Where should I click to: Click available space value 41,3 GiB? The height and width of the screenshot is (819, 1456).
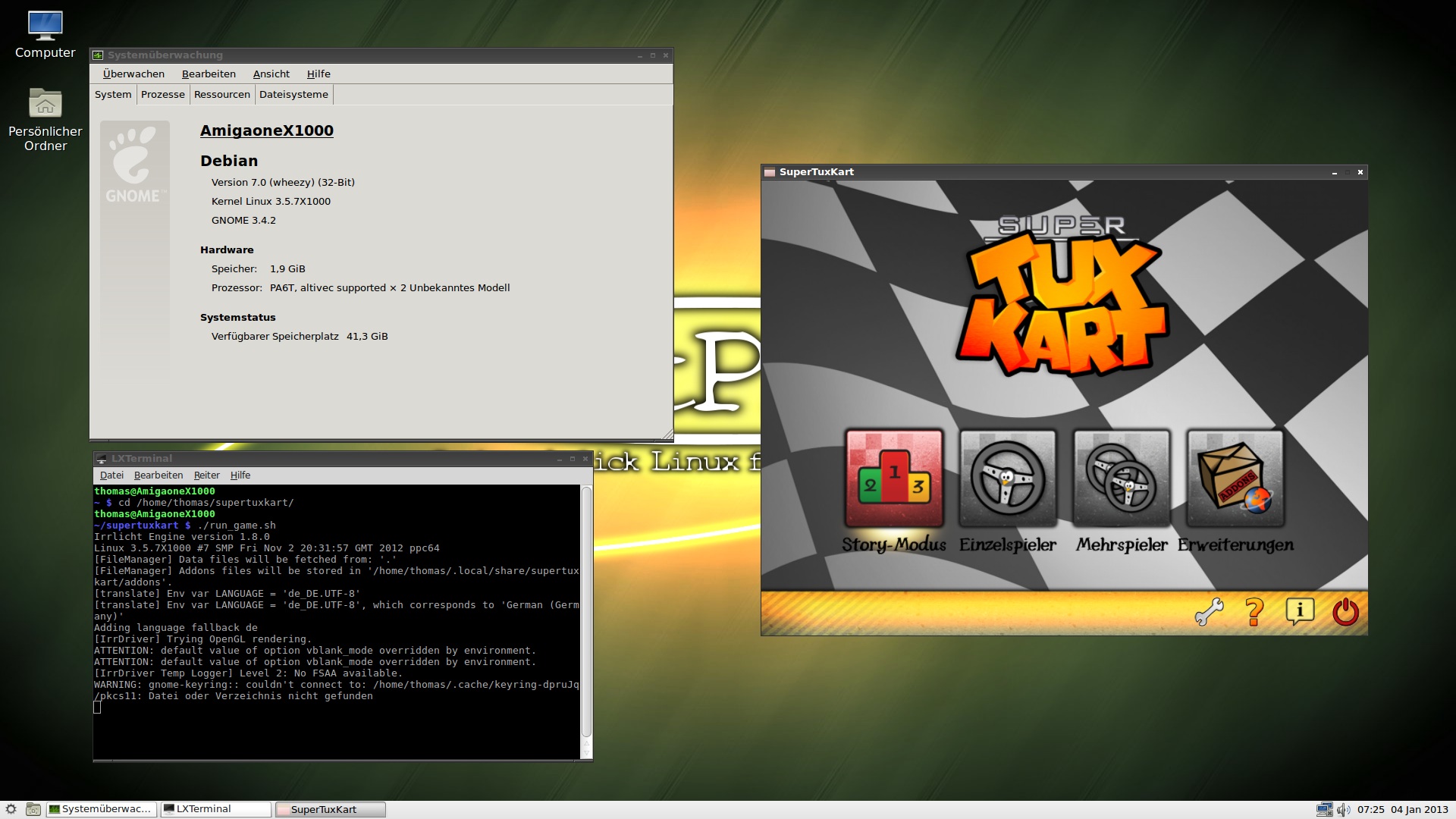pos(367,336)
